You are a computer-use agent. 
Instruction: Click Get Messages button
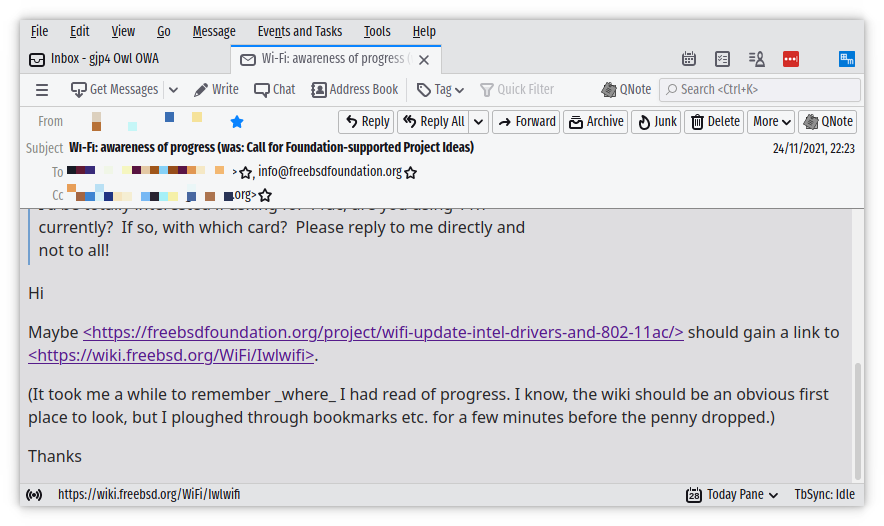click(x=114, y=90)
